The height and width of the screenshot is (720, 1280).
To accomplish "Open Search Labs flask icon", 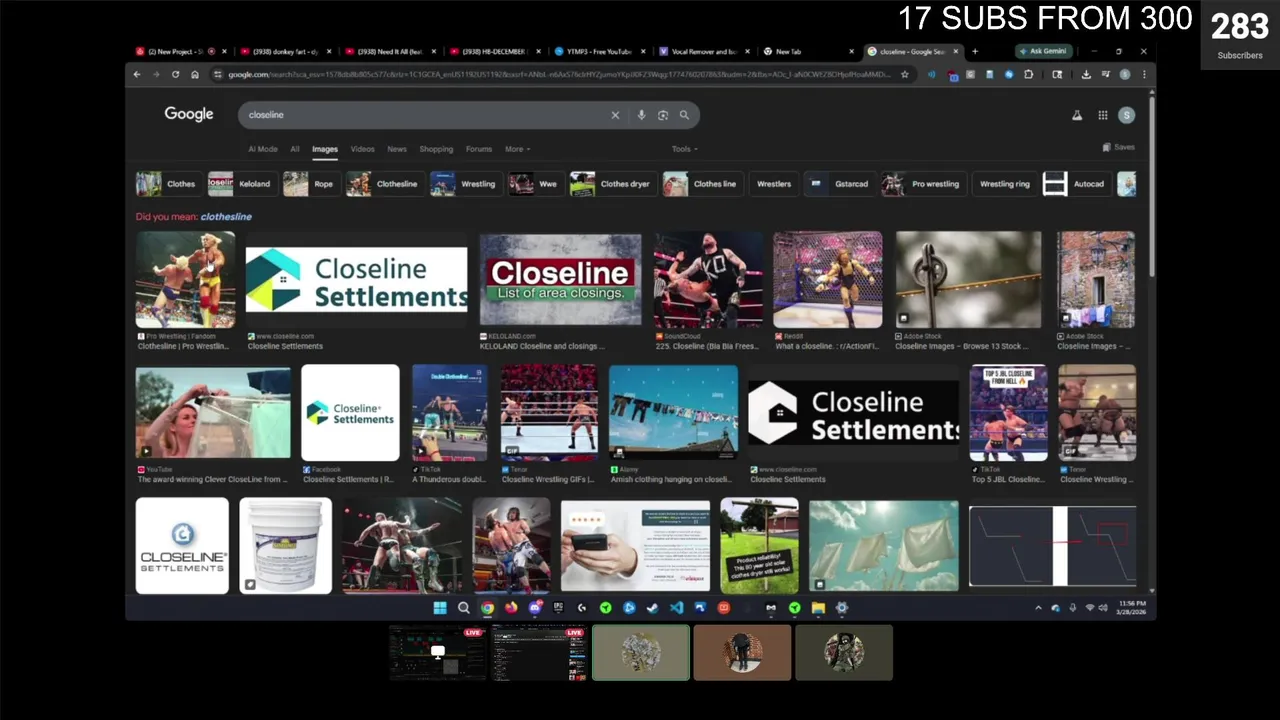I will 1077,115.
